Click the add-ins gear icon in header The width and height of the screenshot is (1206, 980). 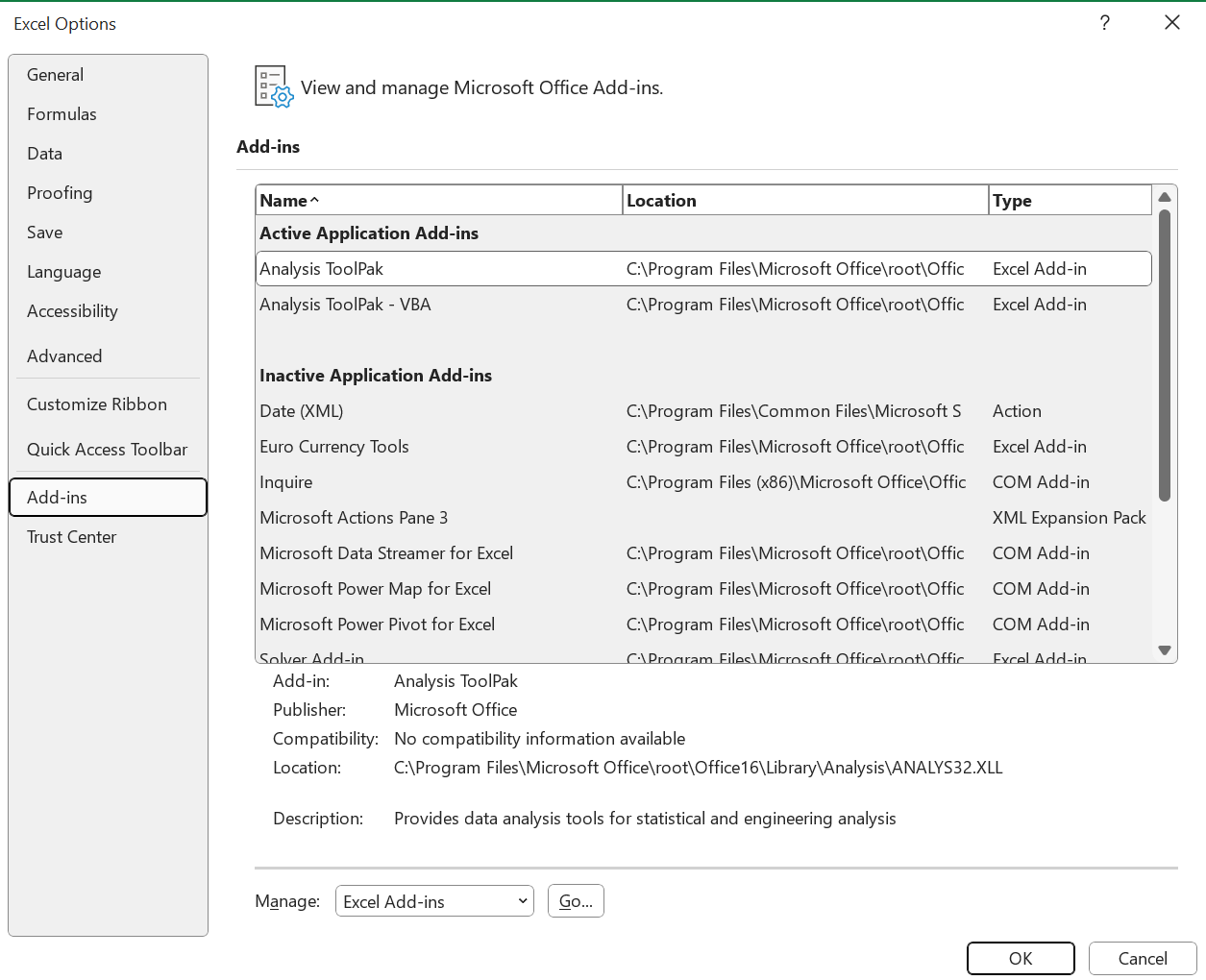click(x=274, y=86)
